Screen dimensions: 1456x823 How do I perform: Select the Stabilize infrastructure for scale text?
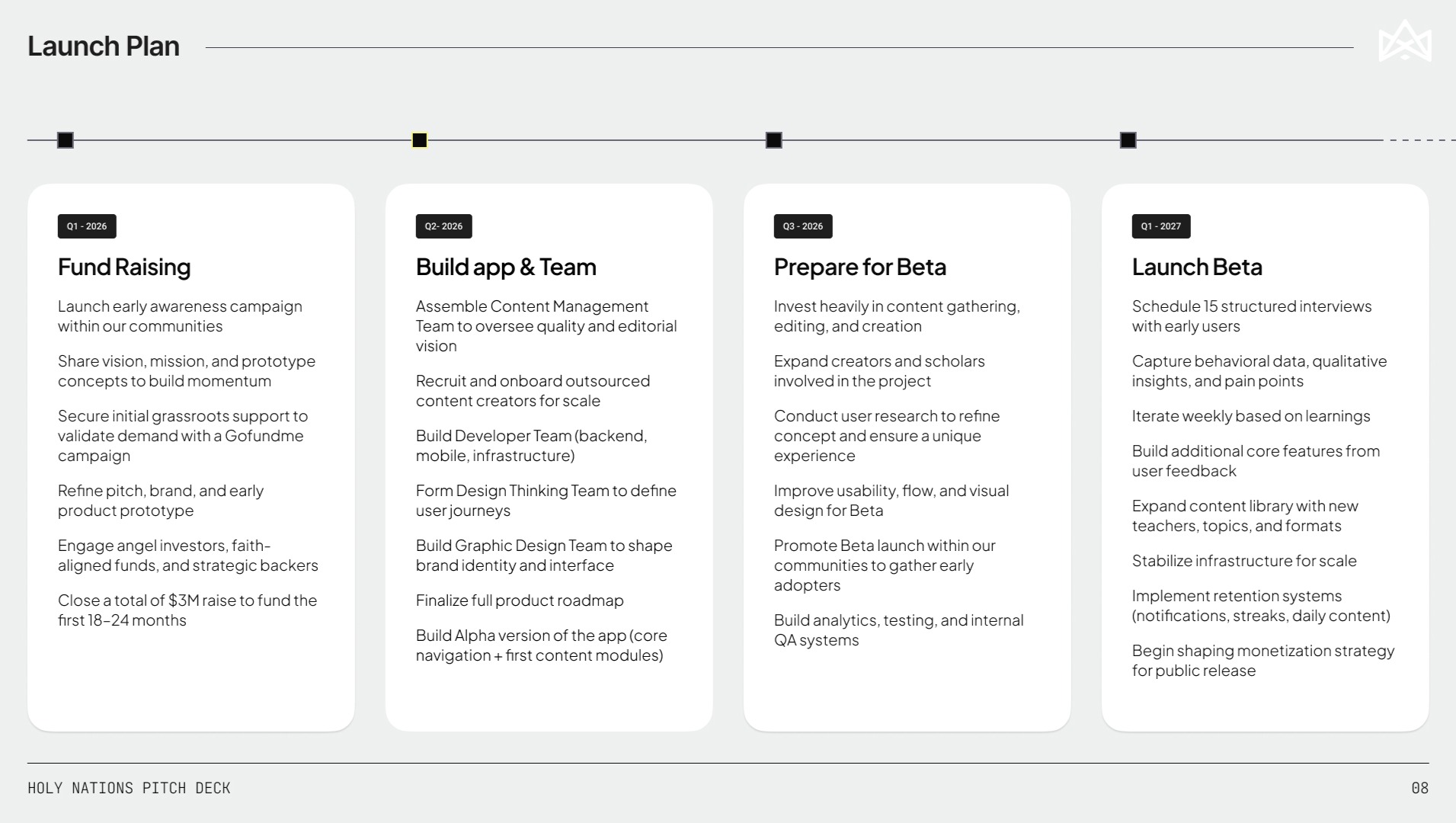tap(1244, 561)
